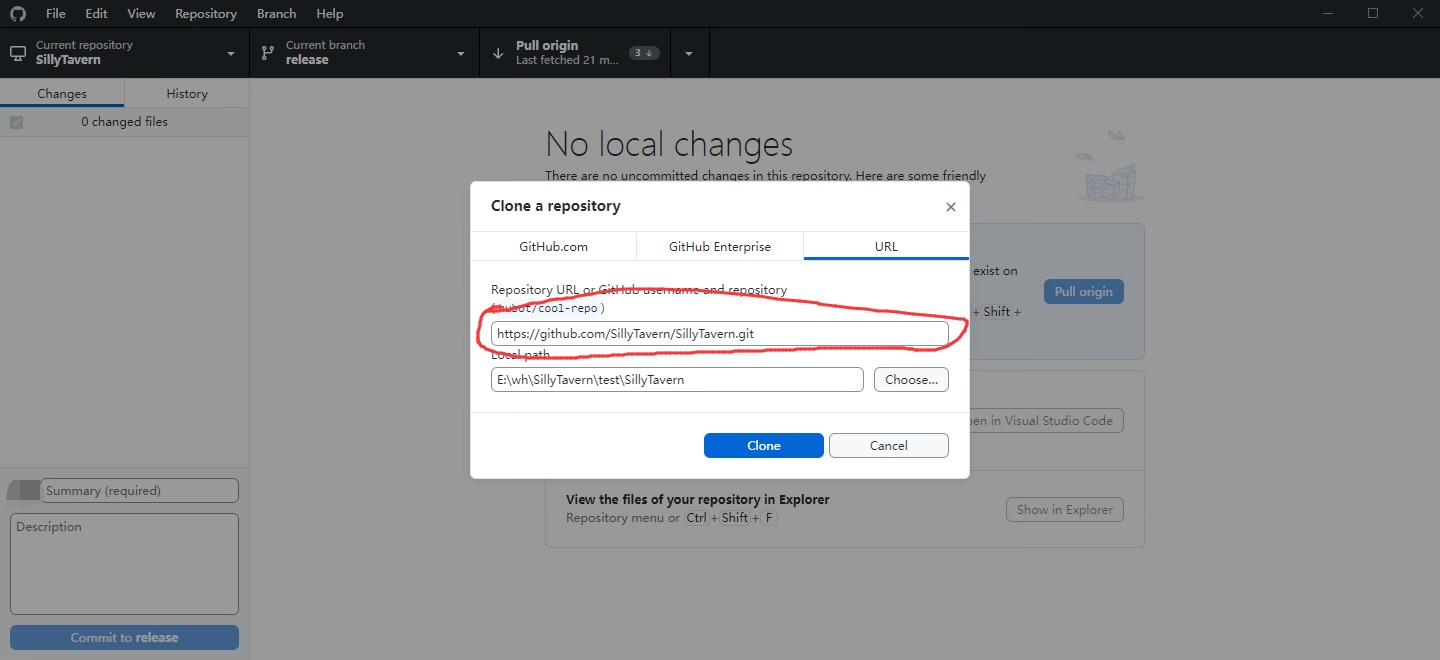Select the GitHub Enterprise tab
The image size is (1440, 660).
tap(720, 246)
